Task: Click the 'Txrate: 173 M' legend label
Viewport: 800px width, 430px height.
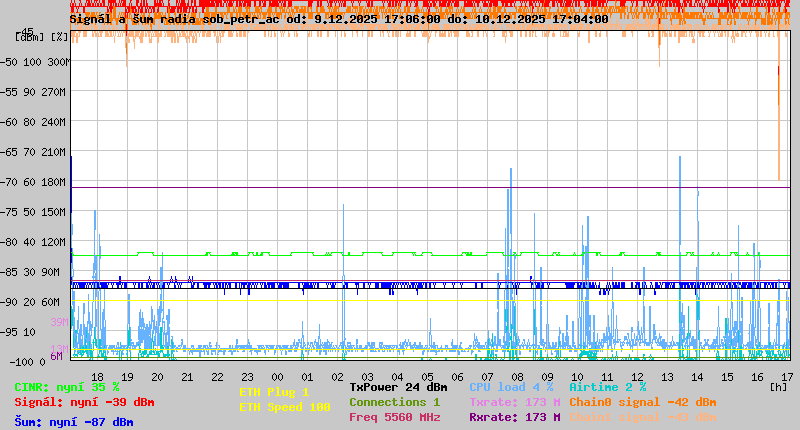Action: click(515, 402)
